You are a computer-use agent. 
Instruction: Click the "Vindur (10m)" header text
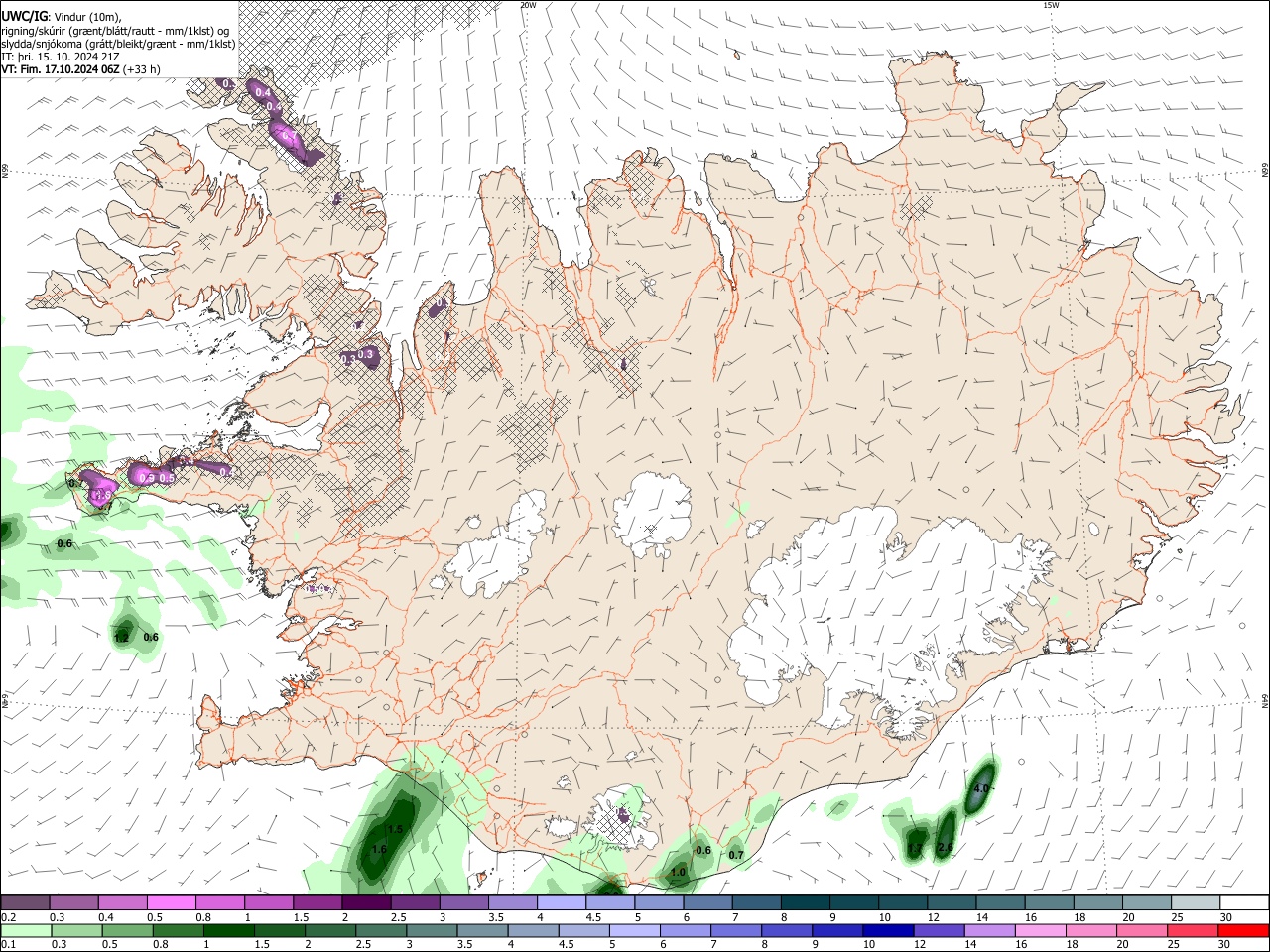[87, 17]
